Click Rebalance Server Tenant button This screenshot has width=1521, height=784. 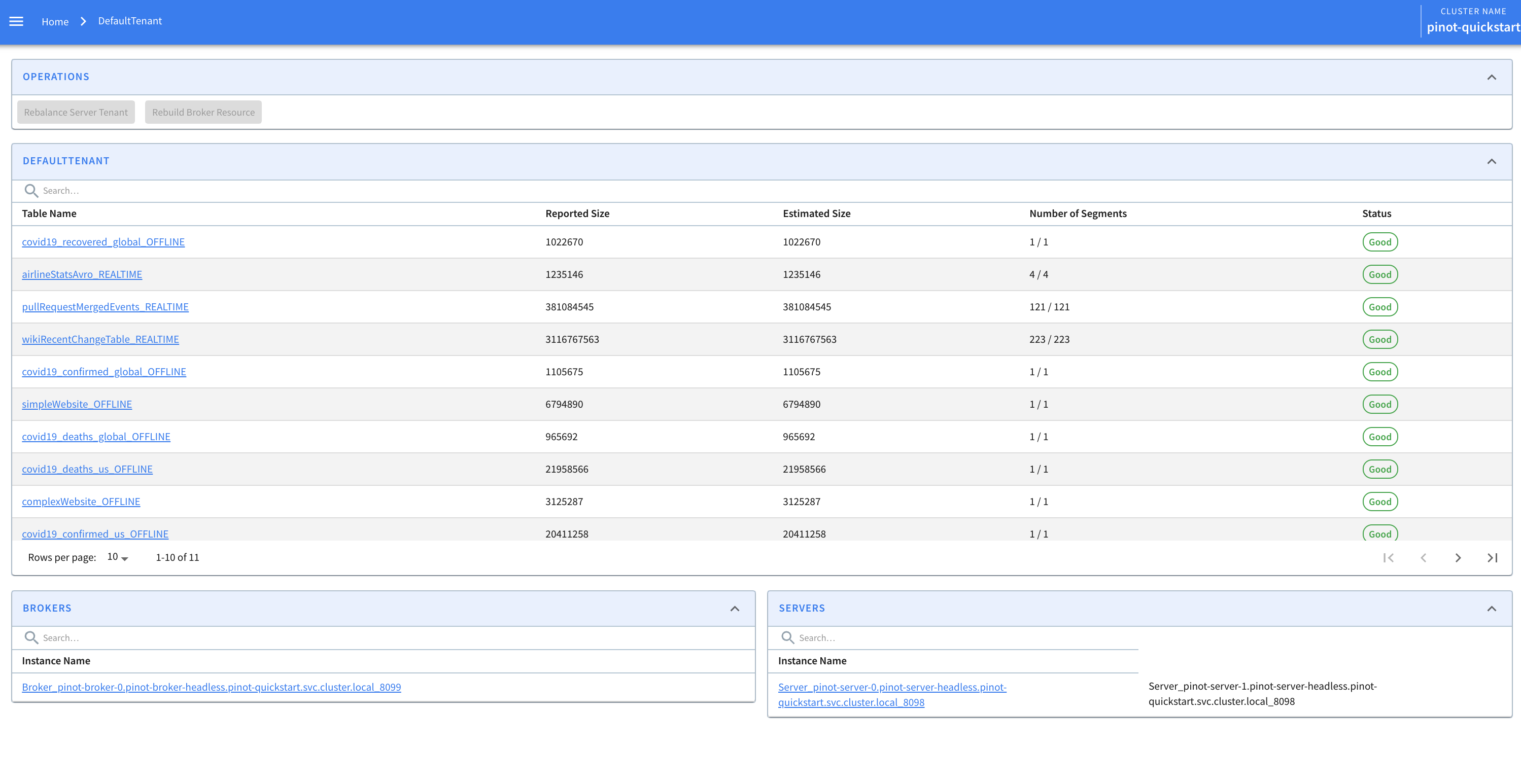[76, 112]
